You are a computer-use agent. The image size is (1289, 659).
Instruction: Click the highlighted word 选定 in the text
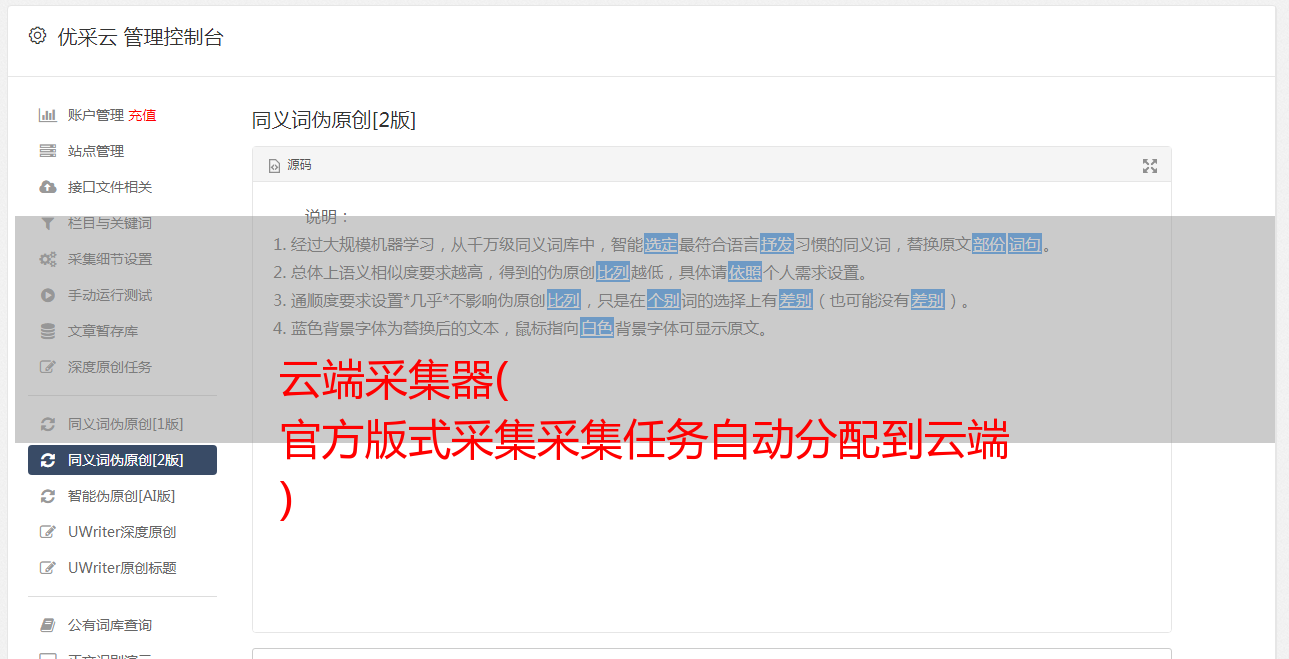point(661,244)
